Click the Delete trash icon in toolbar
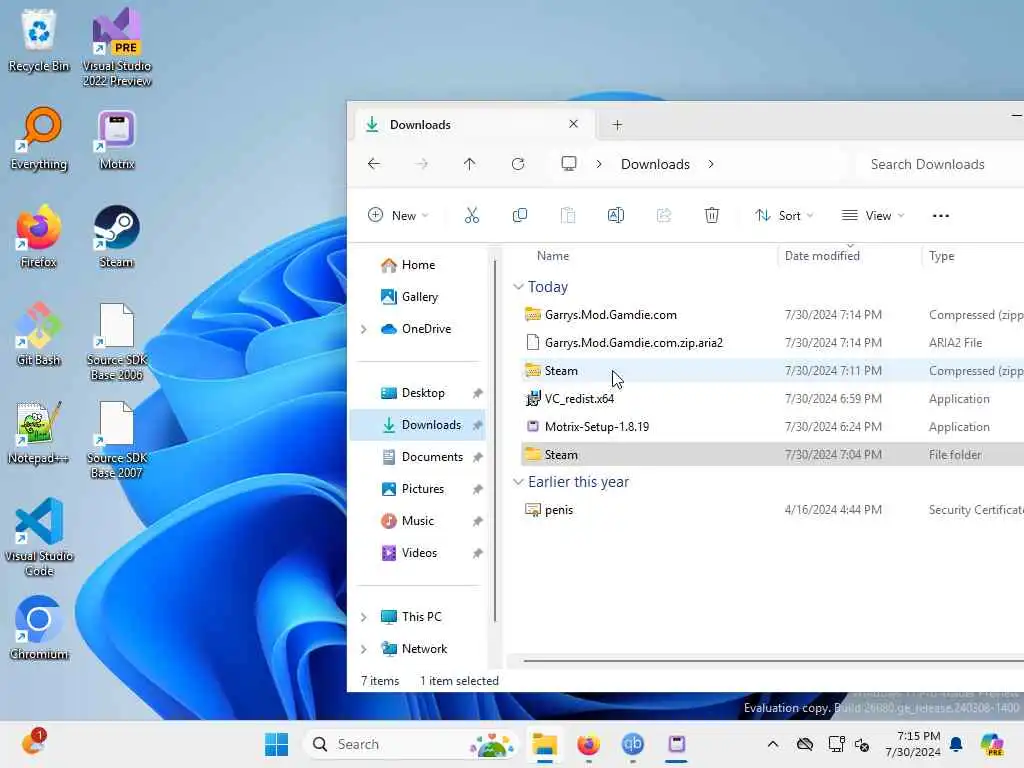 [712, 216]
